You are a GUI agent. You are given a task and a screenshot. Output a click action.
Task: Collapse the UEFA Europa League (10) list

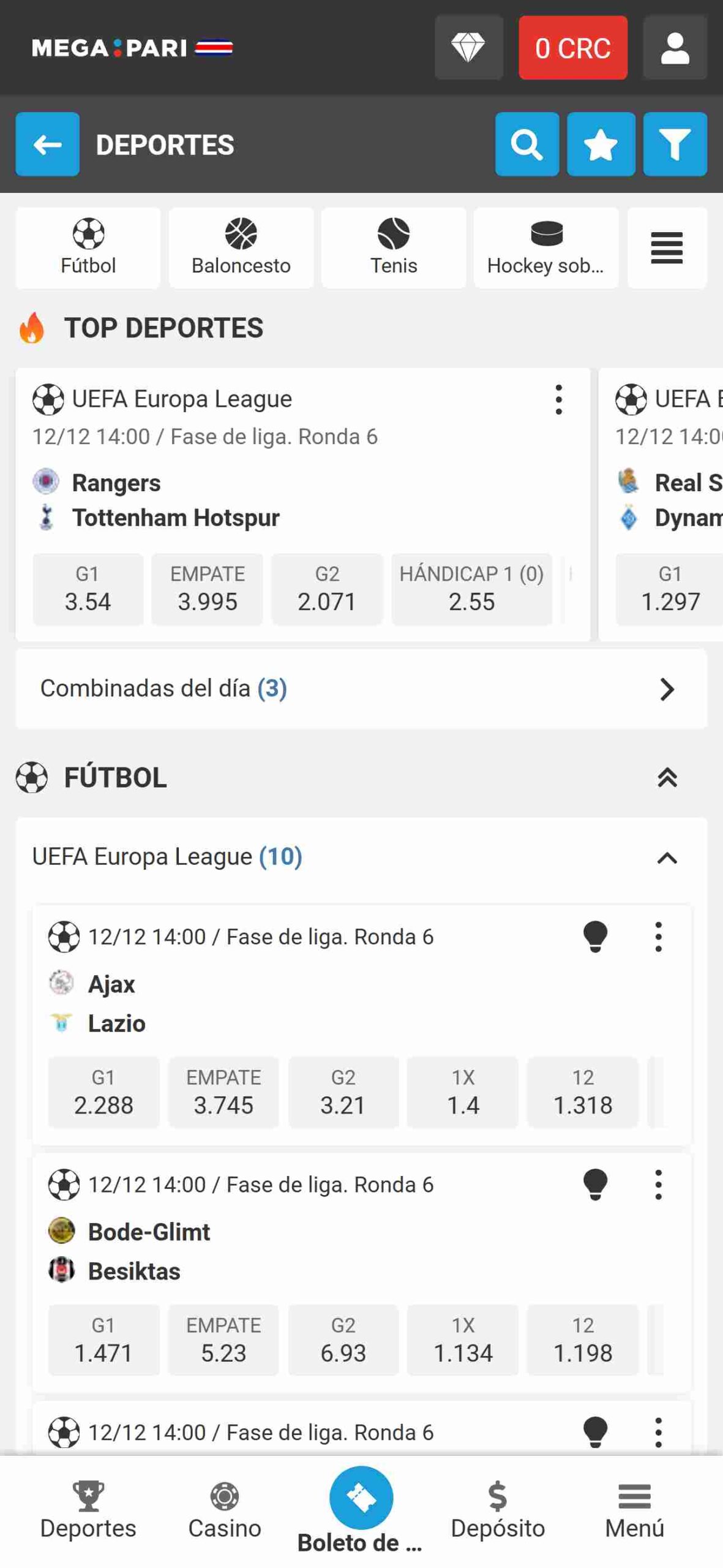(667, 858)
